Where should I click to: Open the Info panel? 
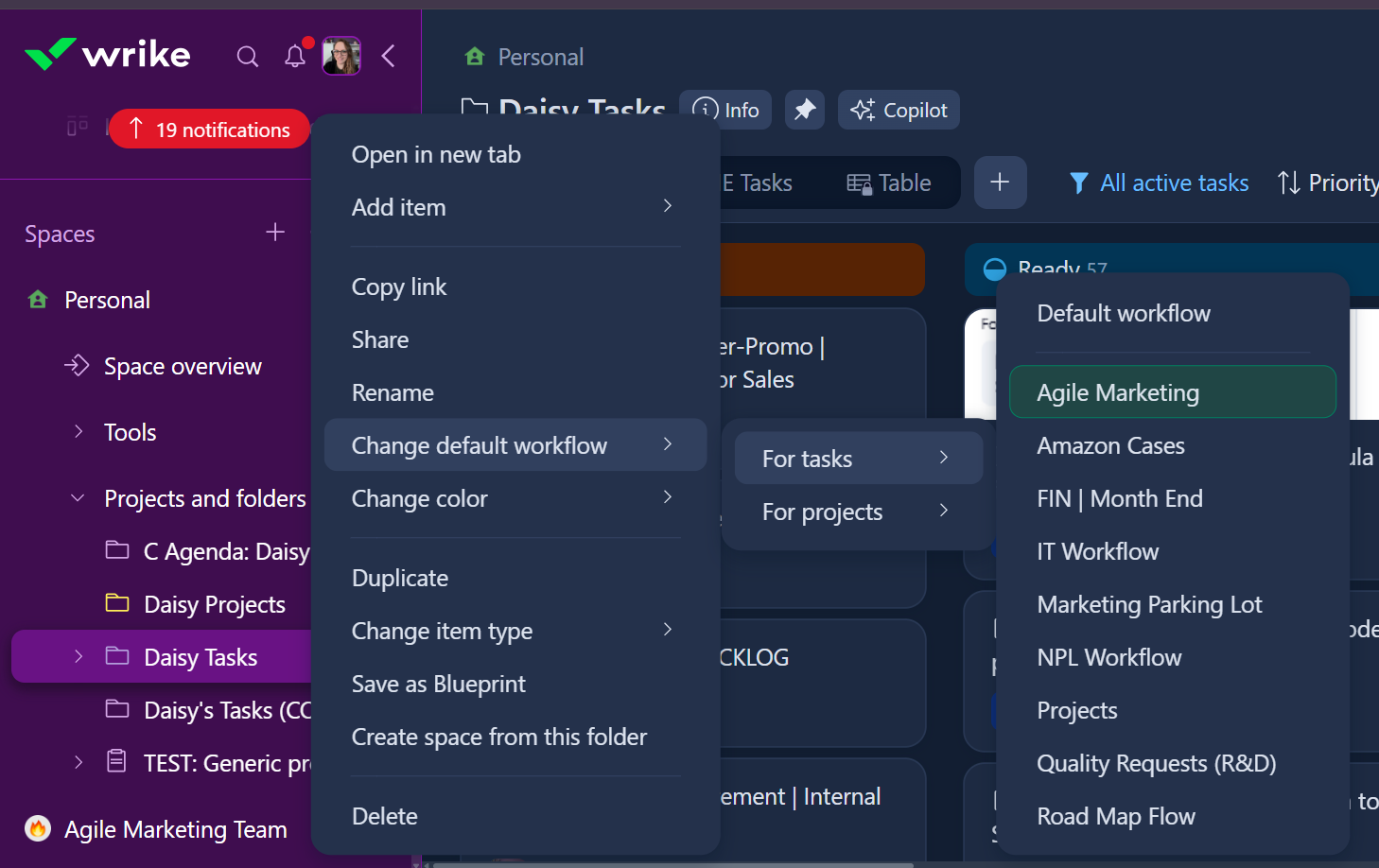[725, 110]
